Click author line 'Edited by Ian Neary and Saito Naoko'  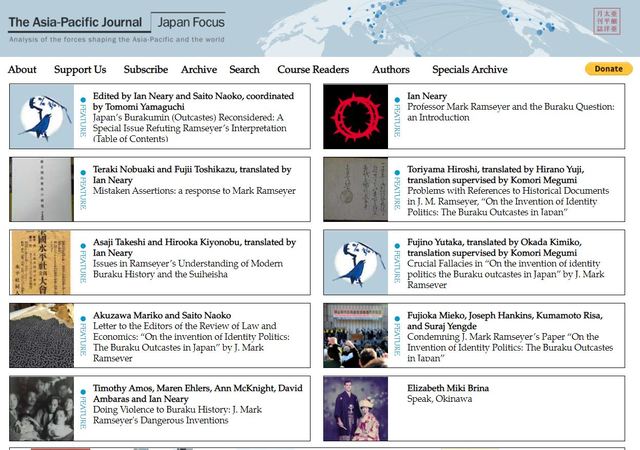pos(193,101)
